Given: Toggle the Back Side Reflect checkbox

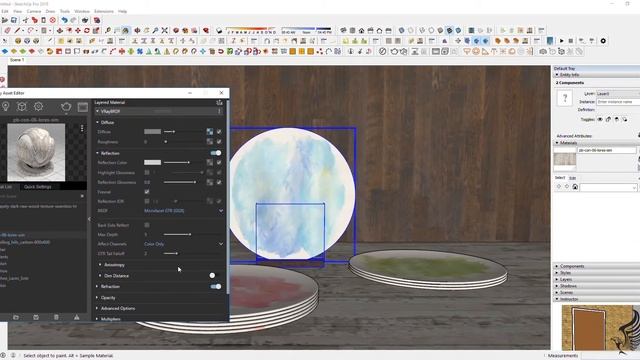Looking at the screenshot, I should pos(147,225).
